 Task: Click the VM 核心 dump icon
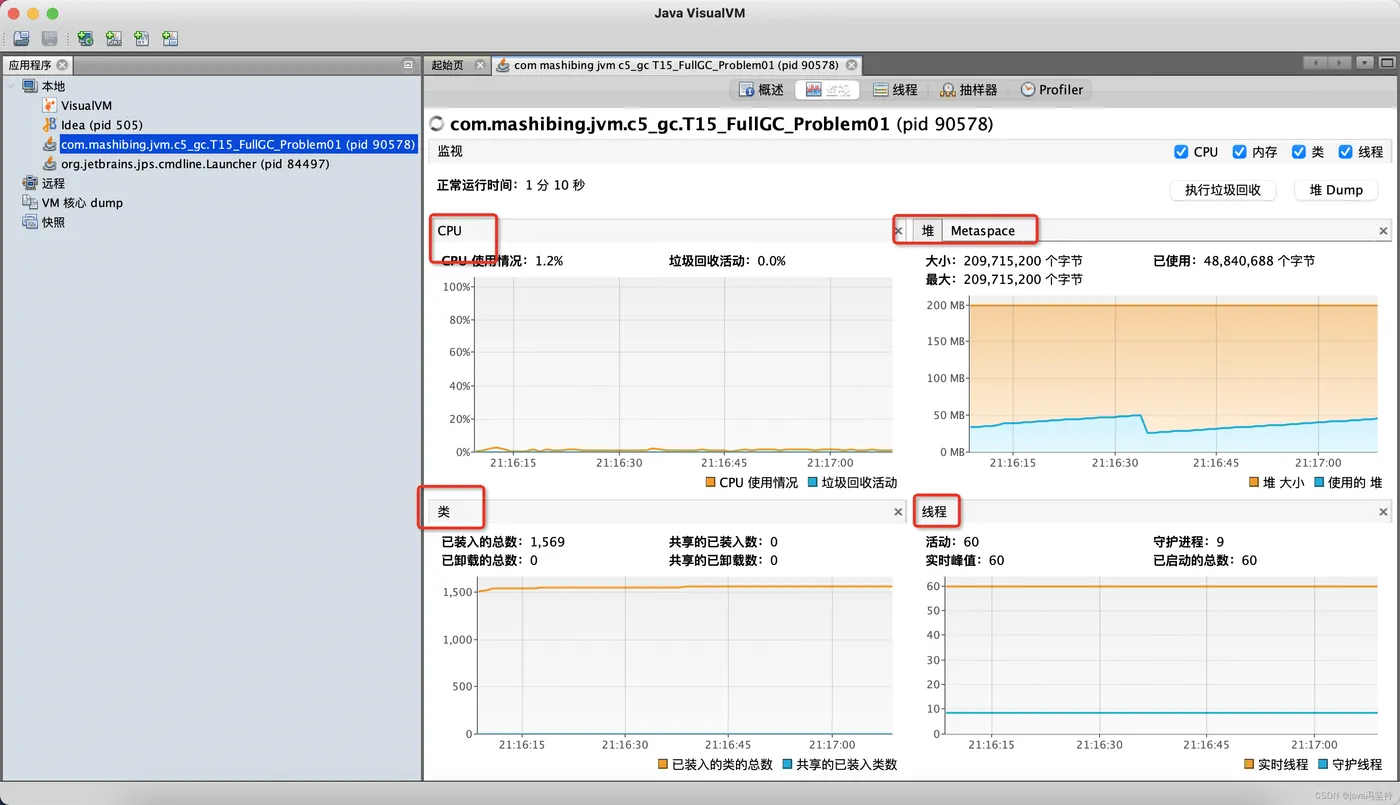(x=30, y=203)
